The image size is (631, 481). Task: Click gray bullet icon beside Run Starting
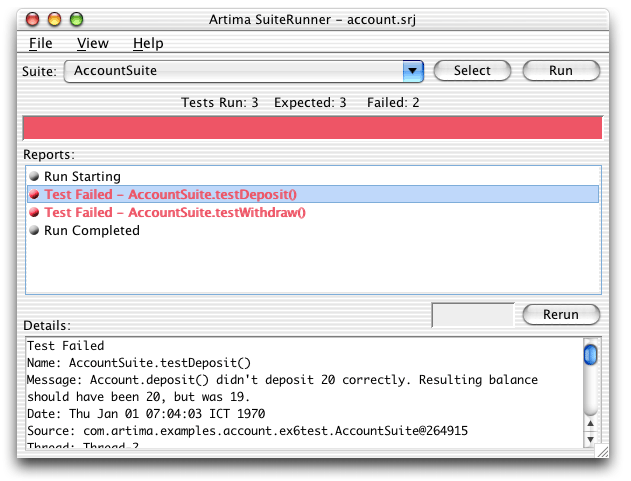pos(34,176)
